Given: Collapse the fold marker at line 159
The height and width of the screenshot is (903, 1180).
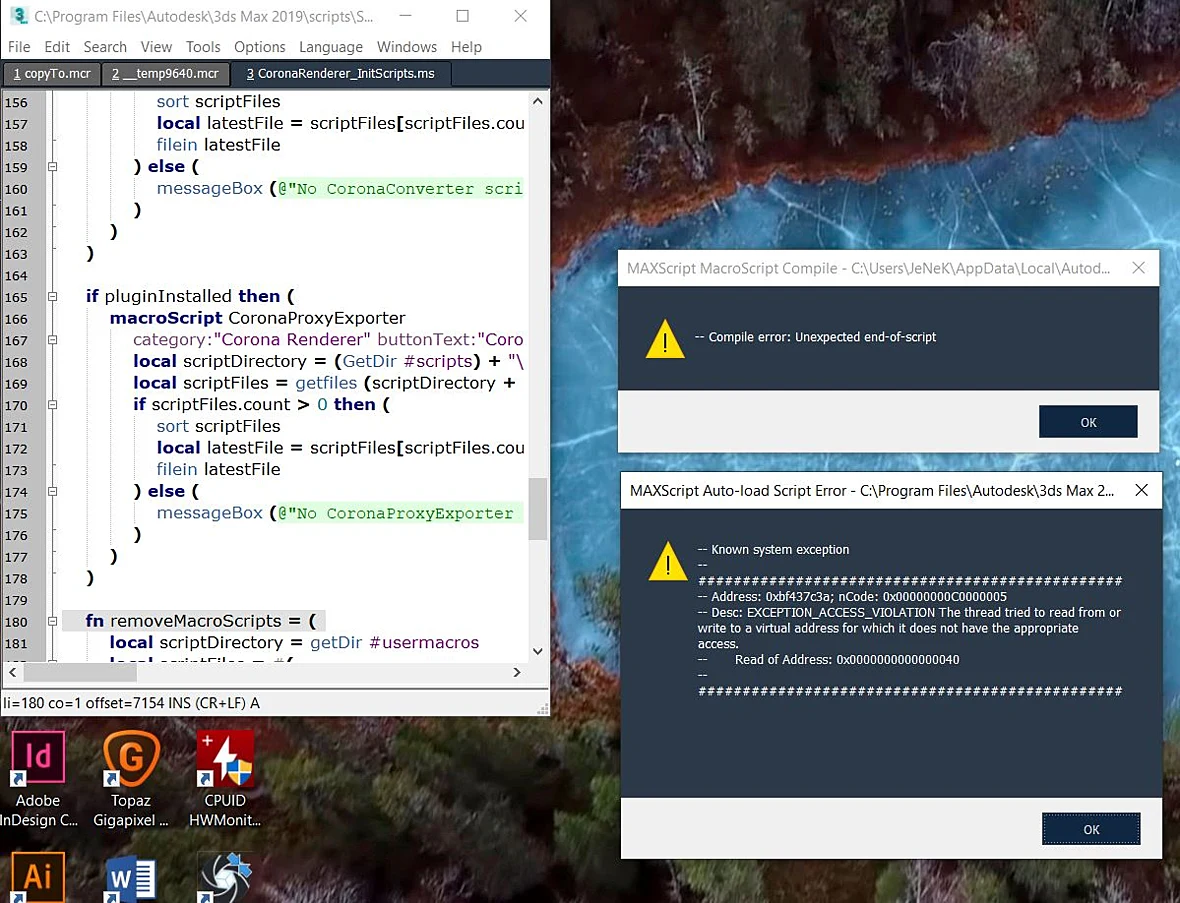Looking at the screenshot, I should pos(53,166).
